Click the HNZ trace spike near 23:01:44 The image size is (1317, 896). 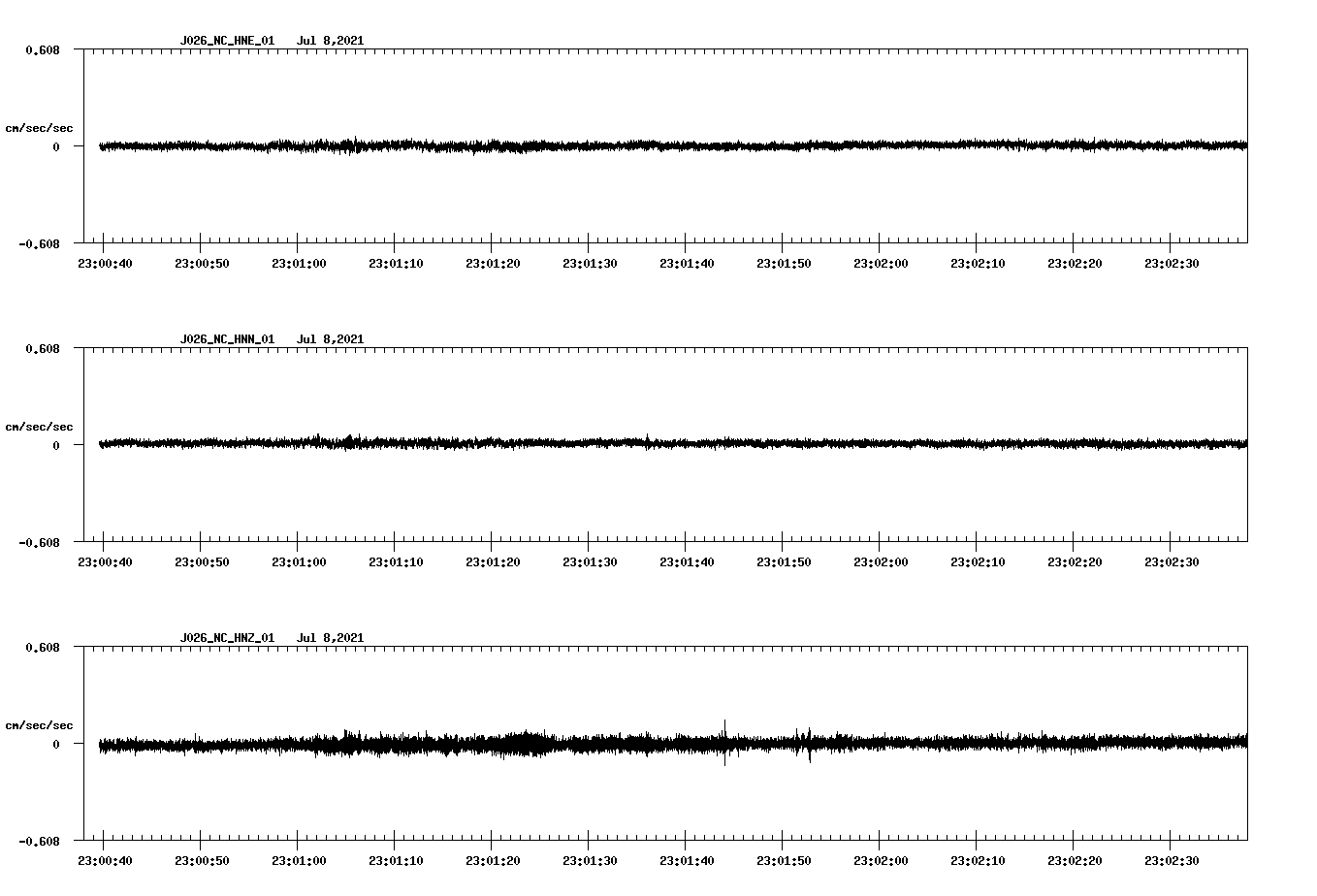(724, 743)
